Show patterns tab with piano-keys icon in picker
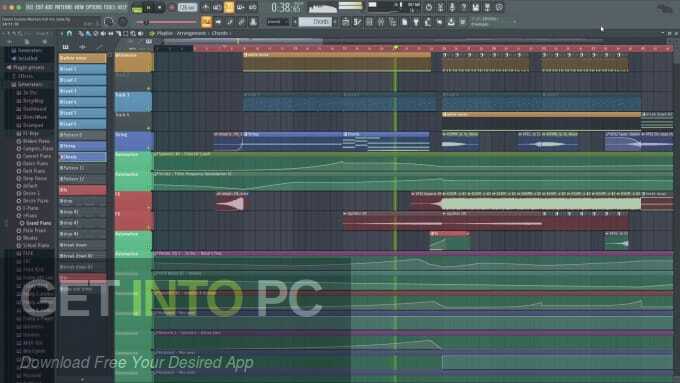 (x=65, y=47)
